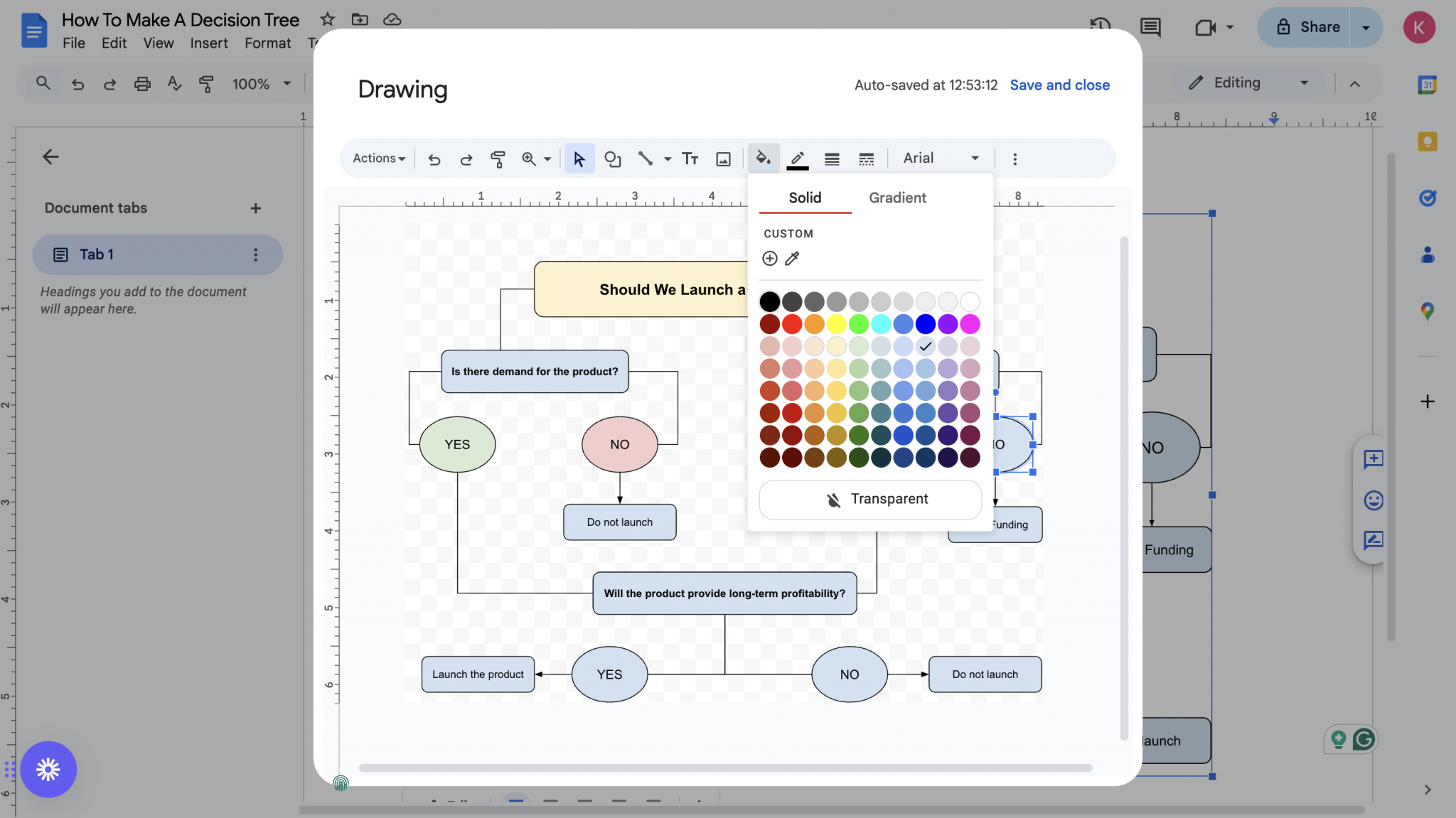Open Google Keep in the side panel
The image size is (1456, 818).
click(x=1427, y=141)
